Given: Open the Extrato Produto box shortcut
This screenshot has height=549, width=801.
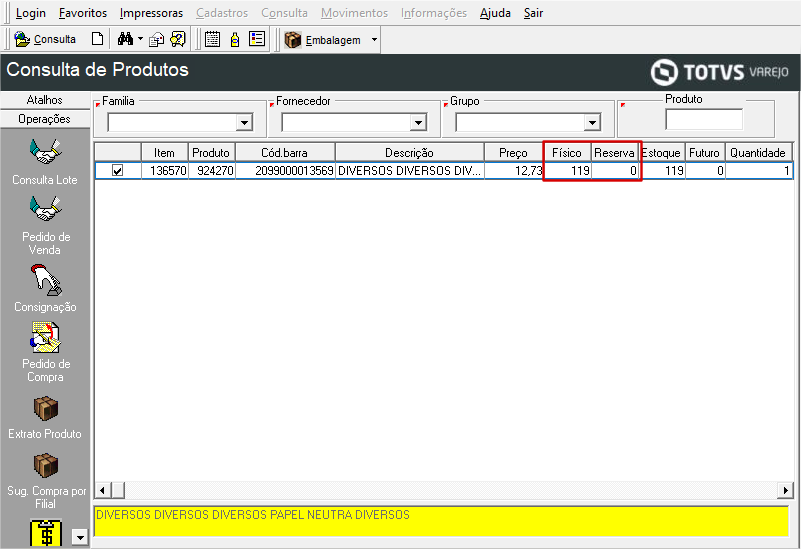Looking at the screenshot, I should 45,418.
